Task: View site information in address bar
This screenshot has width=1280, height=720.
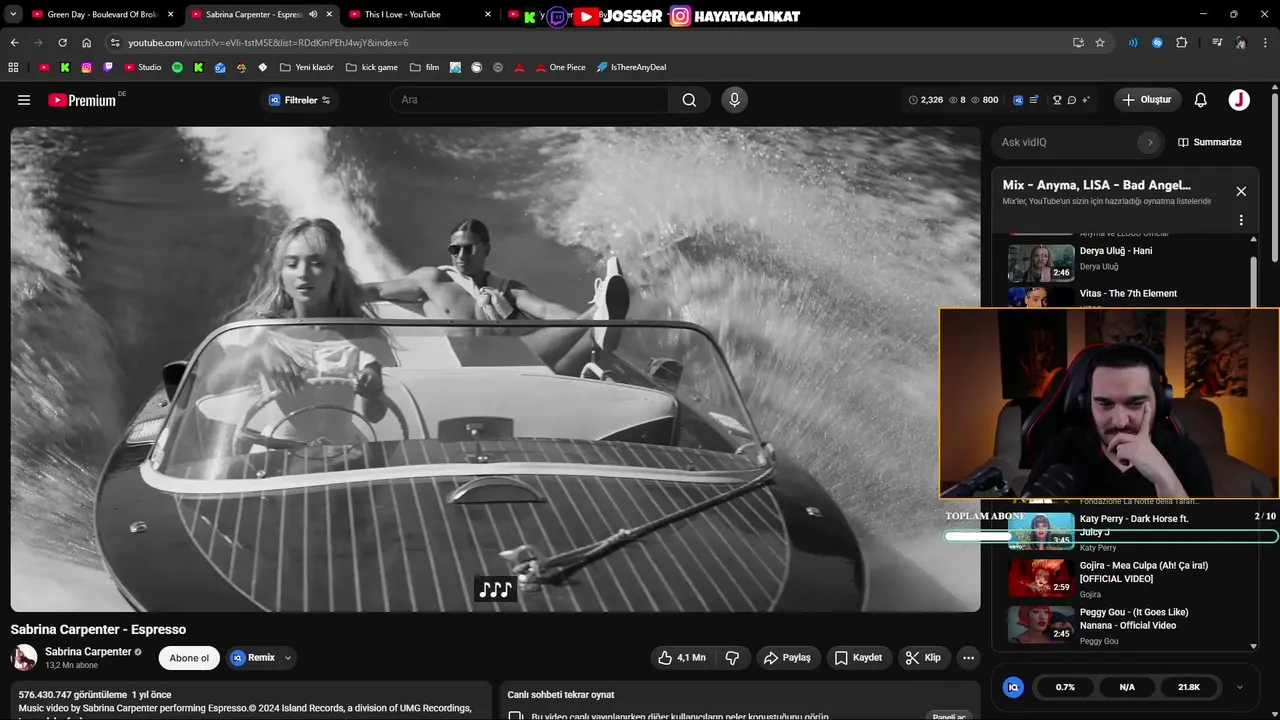Action: tap(115, 43)
